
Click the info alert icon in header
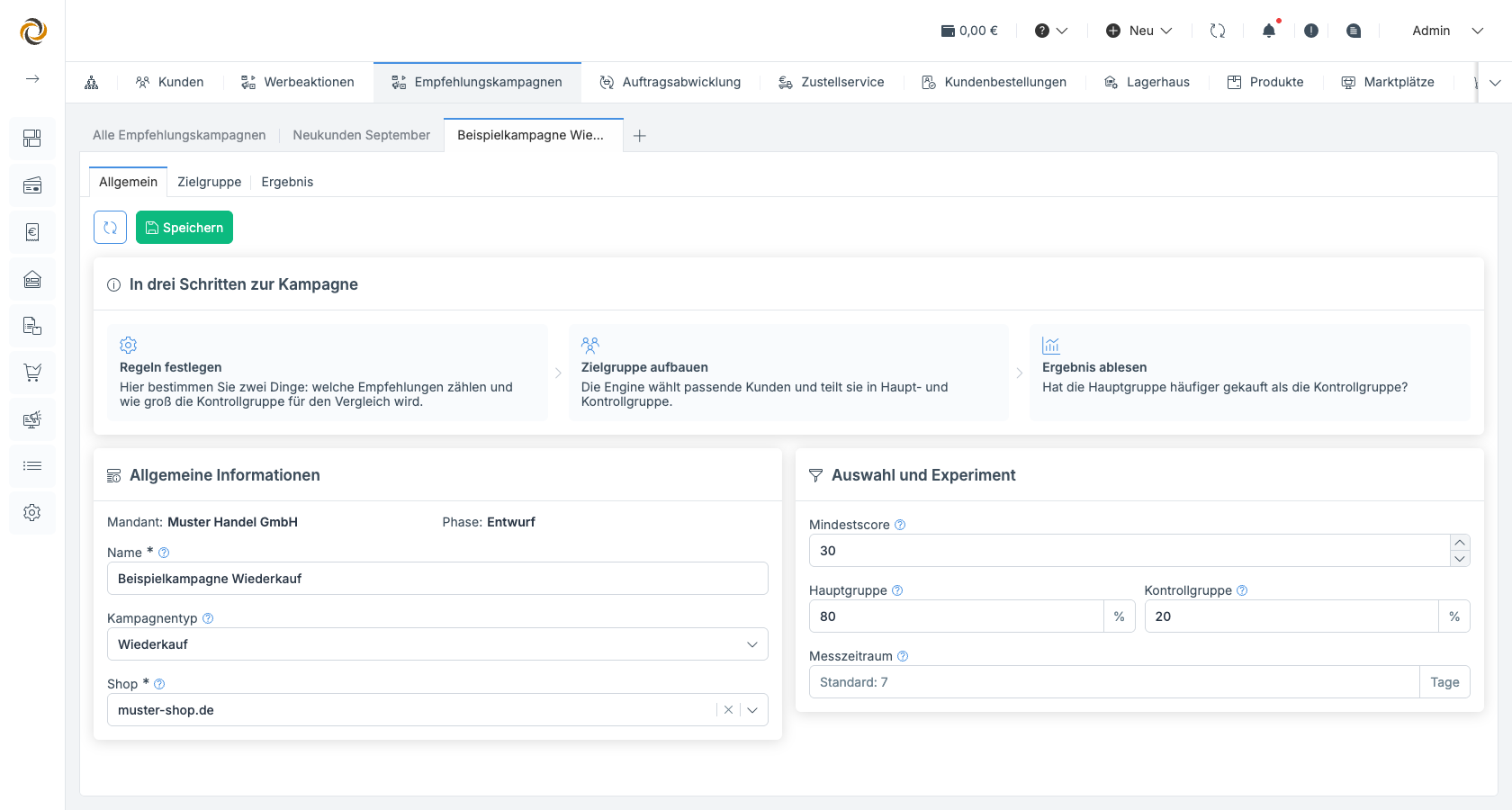click(x=1311, y=31)
